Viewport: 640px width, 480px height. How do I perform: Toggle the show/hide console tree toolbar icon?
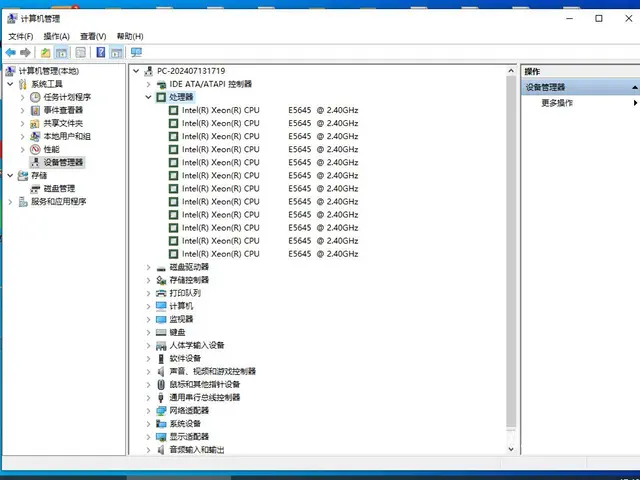click(x=61, y=52)
